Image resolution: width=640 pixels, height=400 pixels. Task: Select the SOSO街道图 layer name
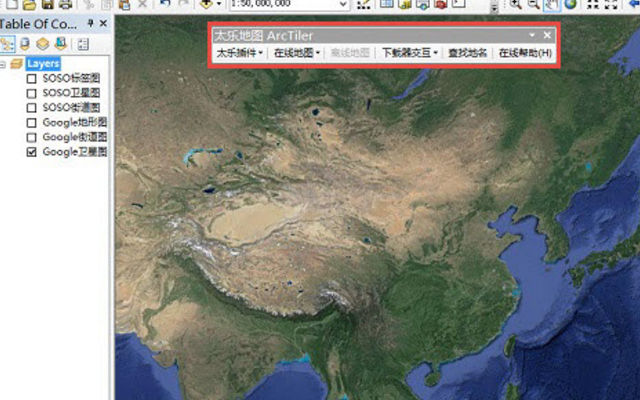71,107
